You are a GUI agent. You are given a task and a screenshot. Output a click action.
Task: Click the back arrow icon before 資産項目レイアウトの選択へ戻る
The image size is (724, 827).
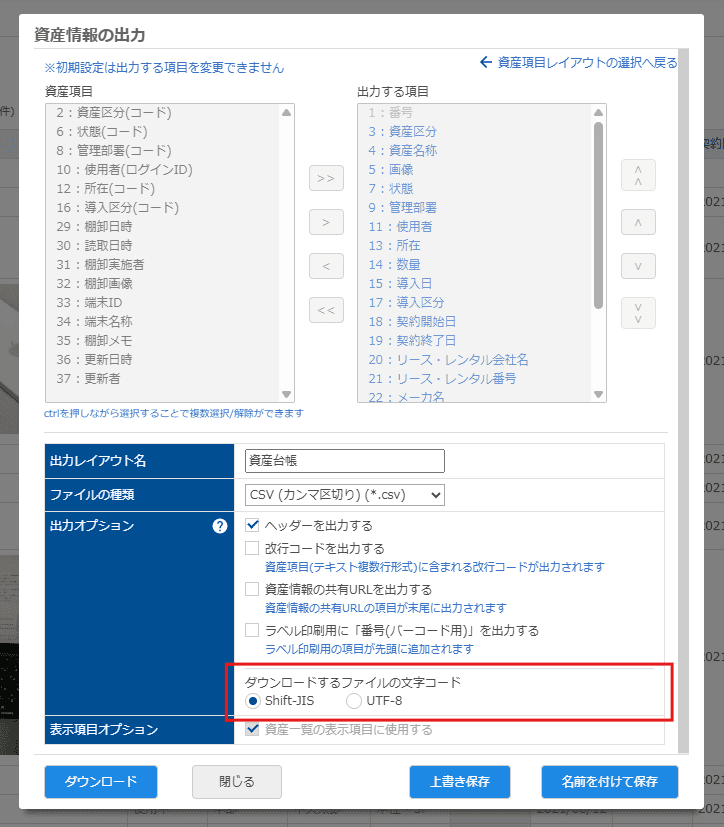pyautogui.click(x=486, y=62)
